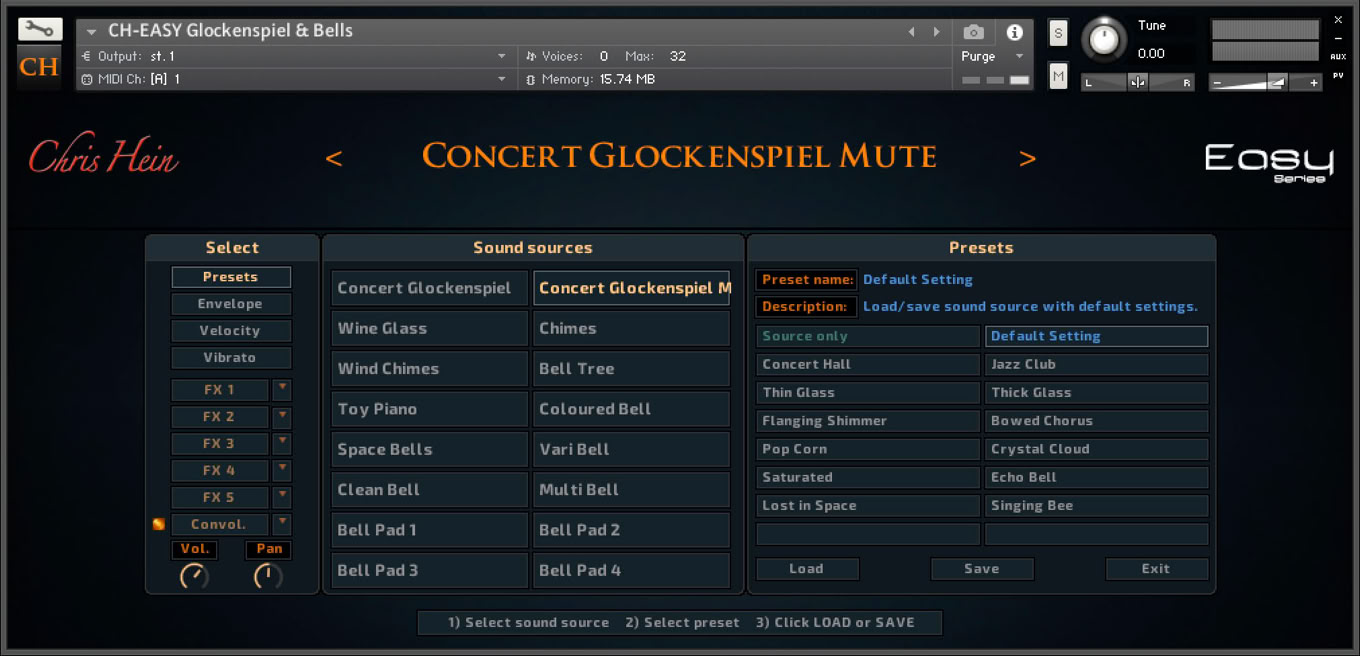This screenshot has height=656, width=1360.
Task: Open the FX 5 dropdown arrow
Action: 282,497
